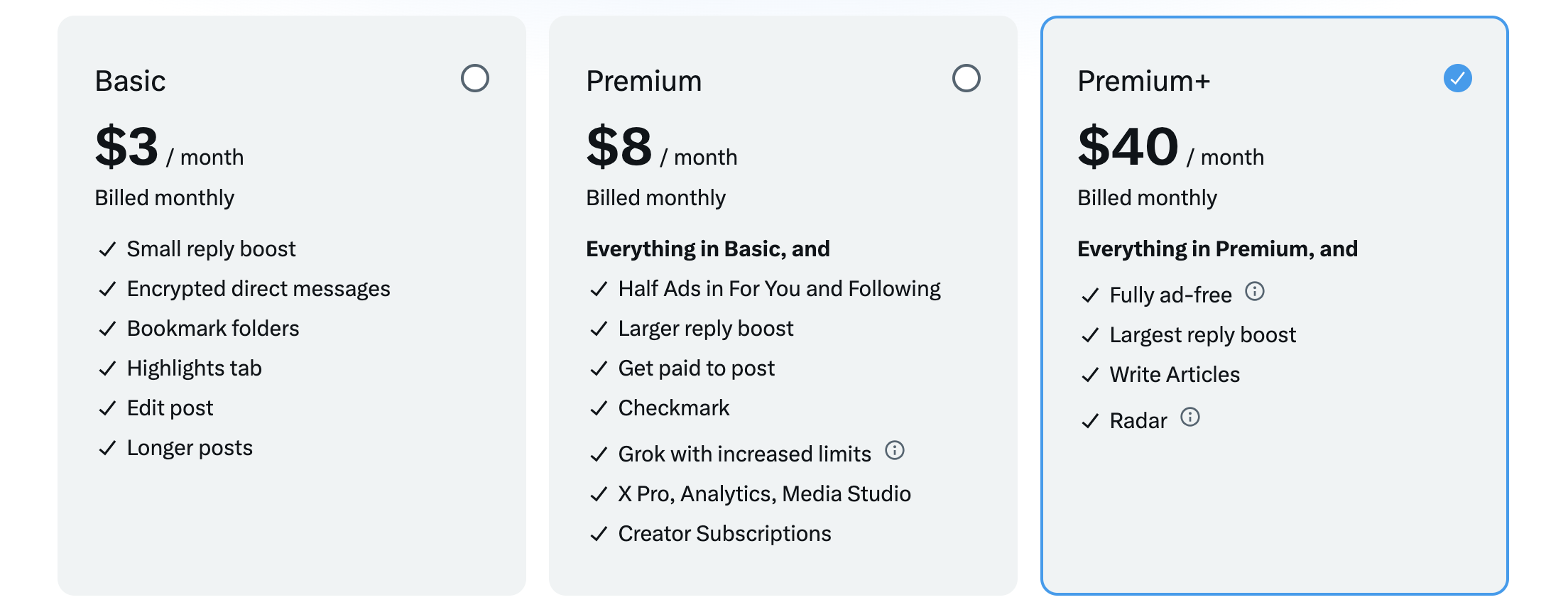Click info icon beside Grok with increased limits
1568x612 pixels.
click(895, 451)
